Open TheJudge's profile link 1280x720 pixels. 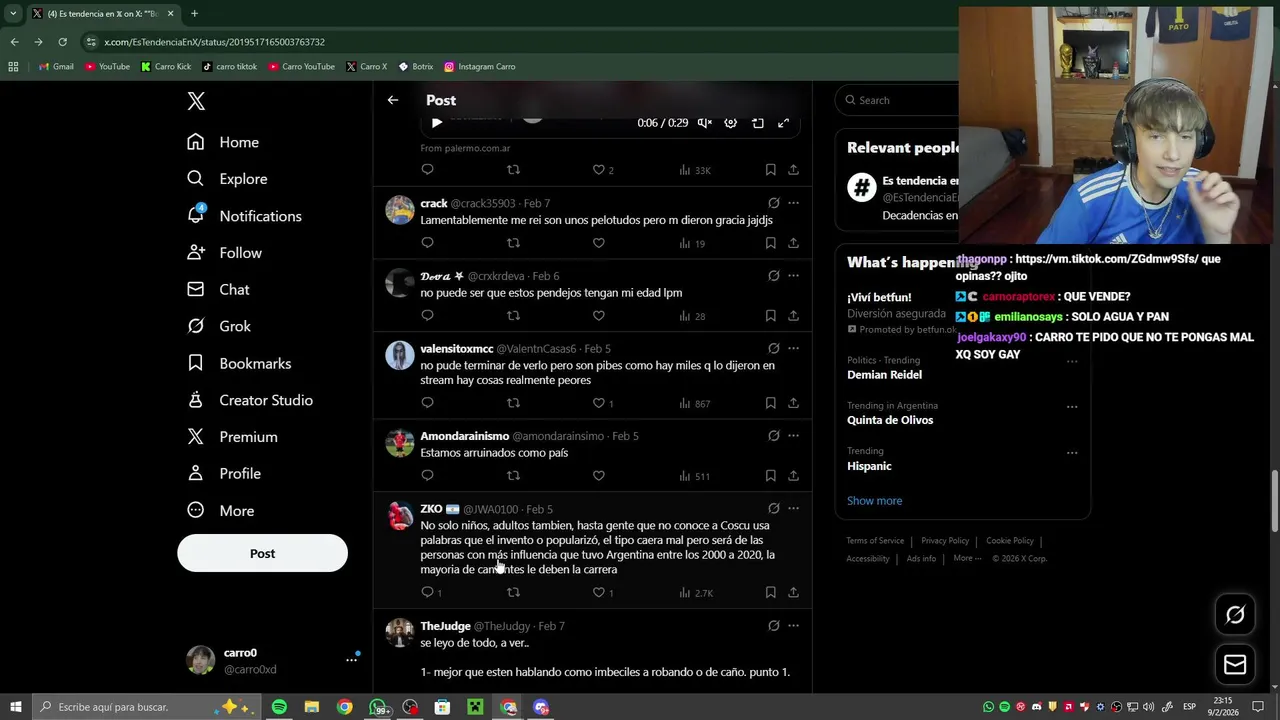click(x=445, y=626)
